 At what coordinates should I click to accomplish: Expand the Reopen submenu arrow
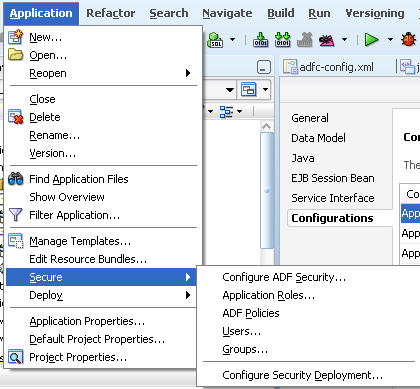(188, 73)
